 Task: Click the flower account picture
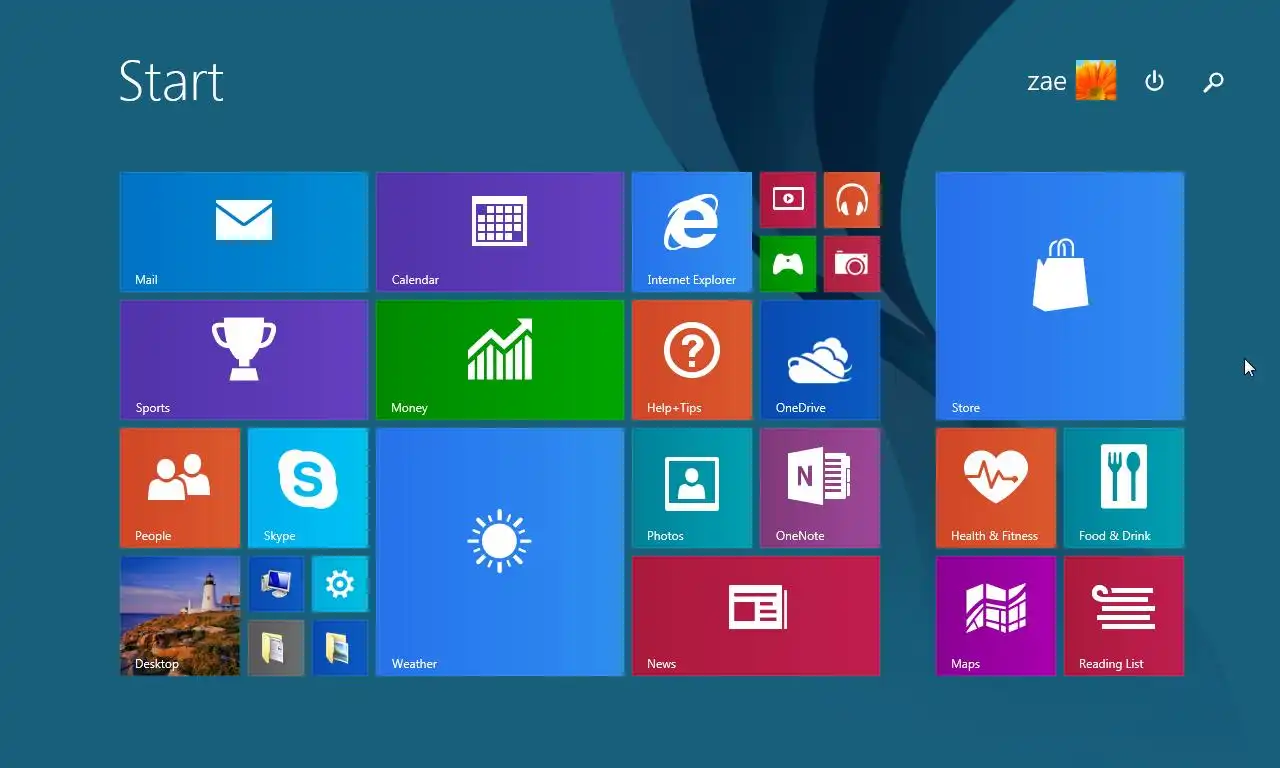click(1096, 81)
